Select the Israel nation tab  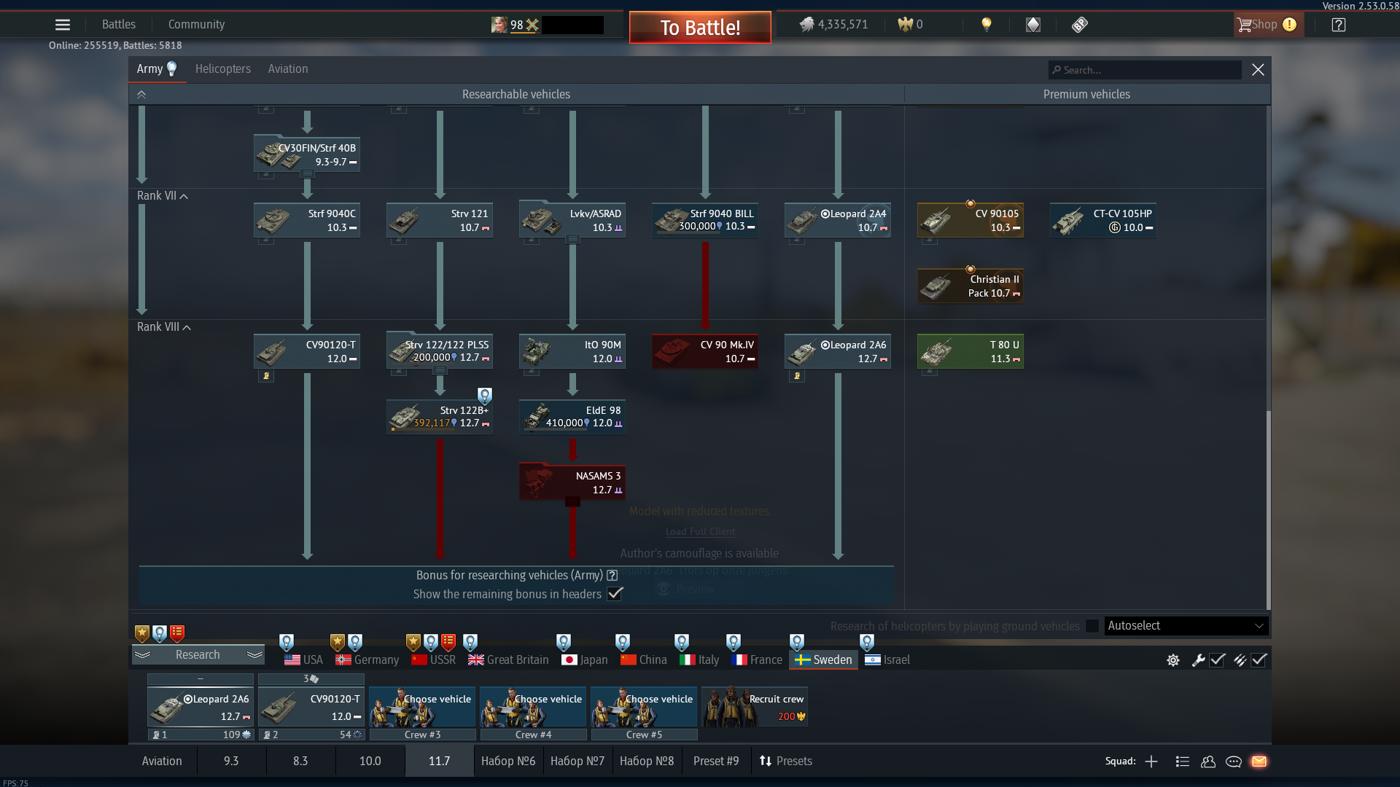click(x=887, y=660)
